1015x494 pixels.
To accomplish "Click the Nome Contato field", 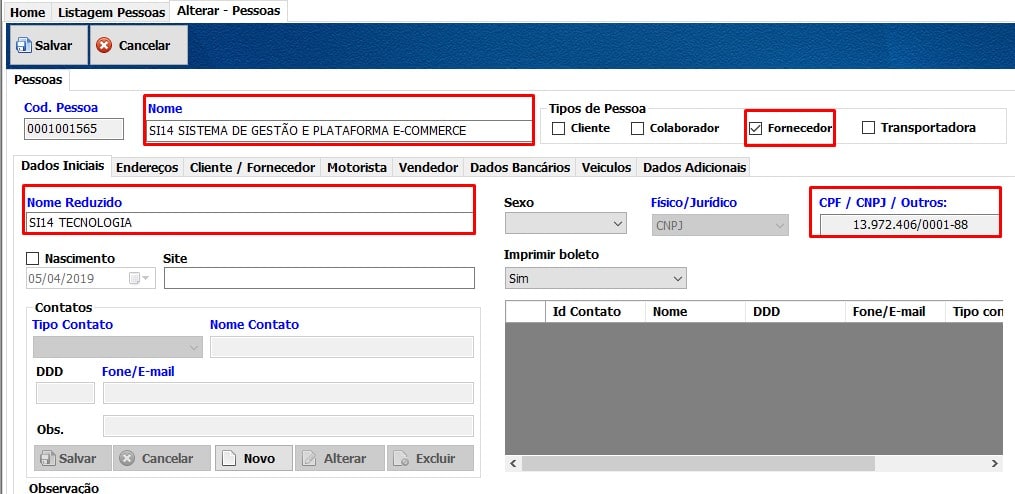I will pyautogui.click(x=342, y=347).
